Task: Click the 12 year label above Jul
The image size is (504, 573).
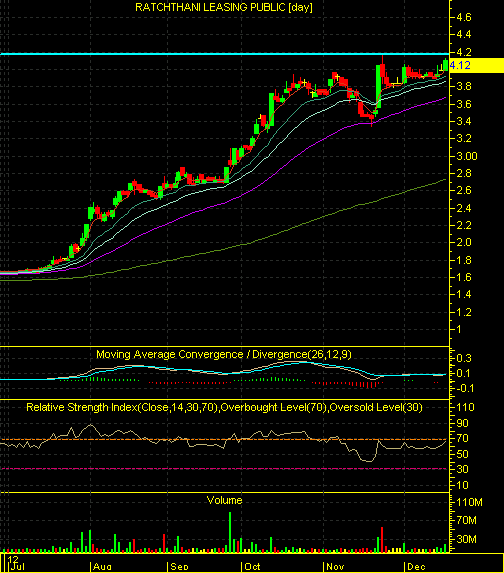Action: [x=13, y=559]
